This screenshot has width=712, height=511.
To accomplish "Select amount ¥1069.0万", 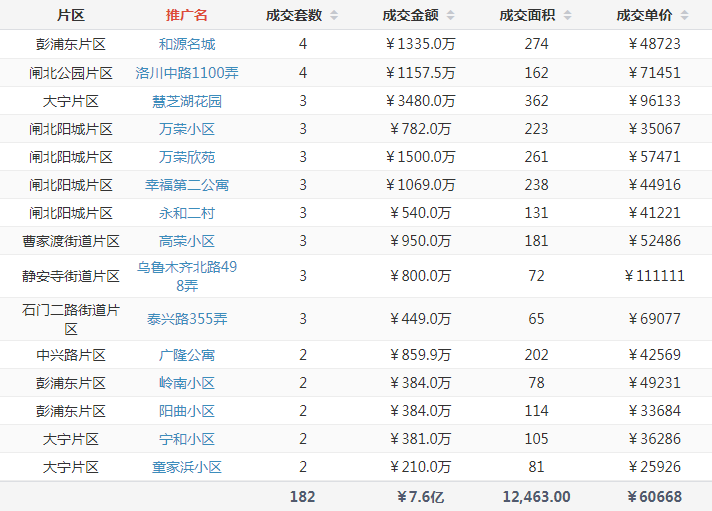I will pyautogui.click(x=420, y=185).
